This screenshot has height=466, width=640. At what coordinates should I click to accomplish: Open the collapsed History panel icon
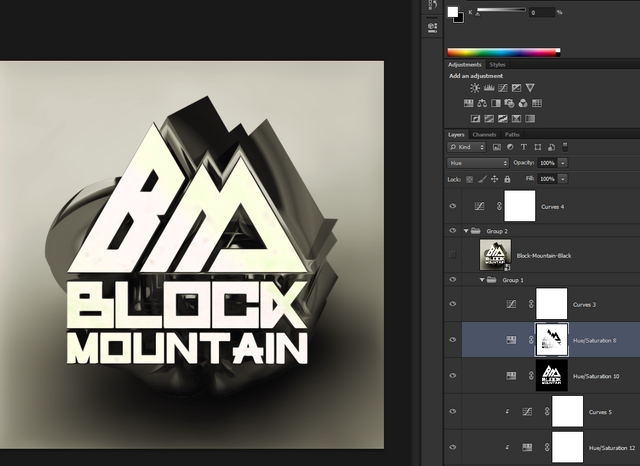point(432,4)
